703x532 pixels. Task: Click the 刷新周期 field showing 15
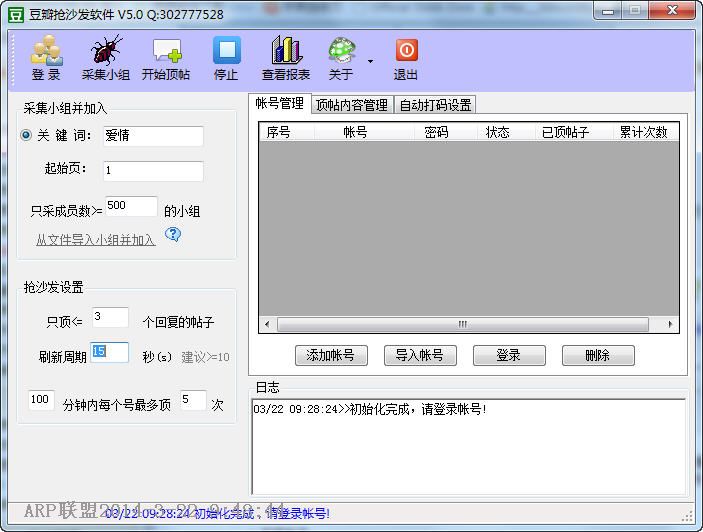[109, 352]
